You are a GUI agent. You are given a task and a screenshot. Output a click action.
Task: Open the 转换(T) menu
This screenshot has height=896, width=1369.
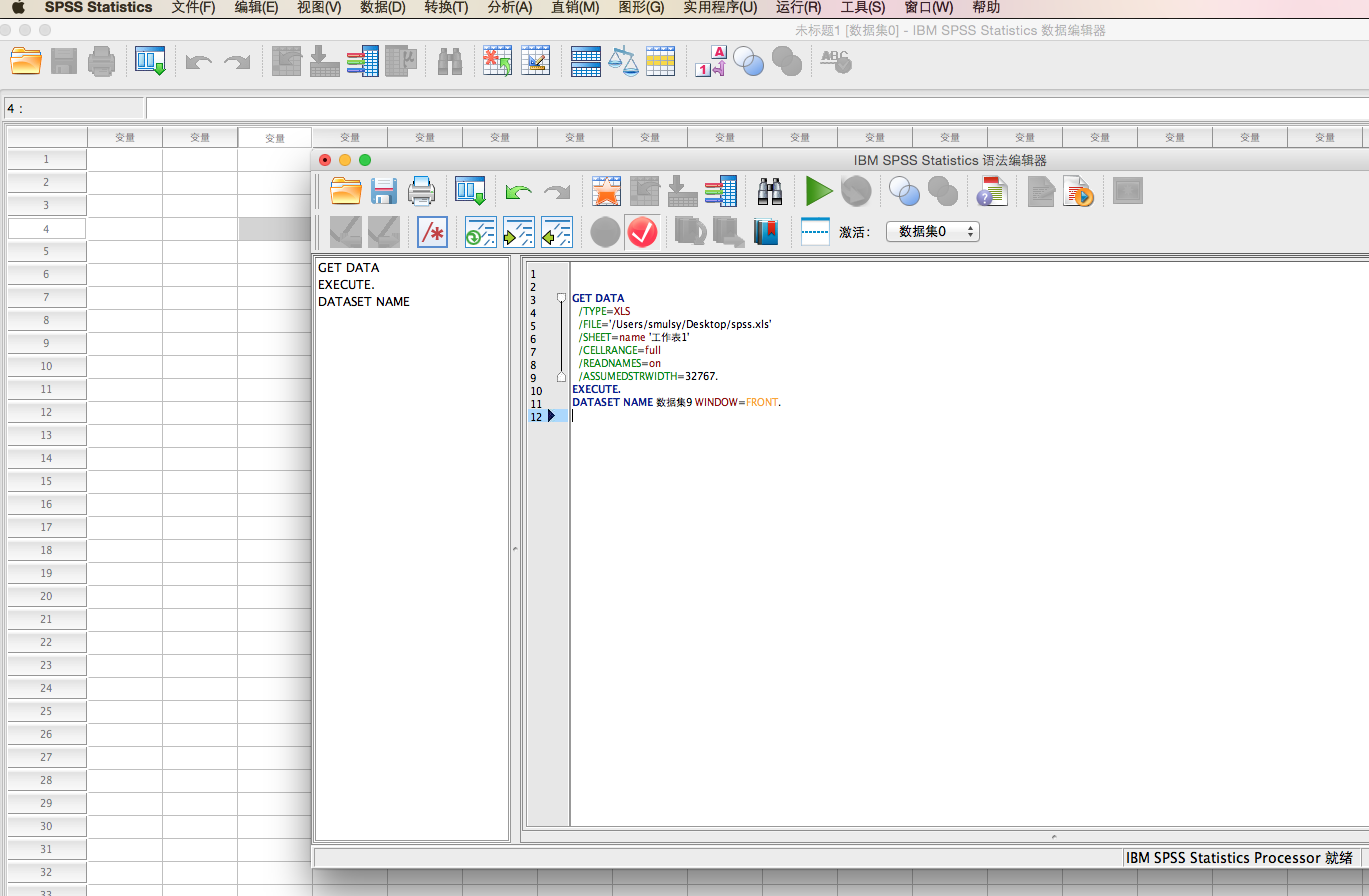point(446,8)
